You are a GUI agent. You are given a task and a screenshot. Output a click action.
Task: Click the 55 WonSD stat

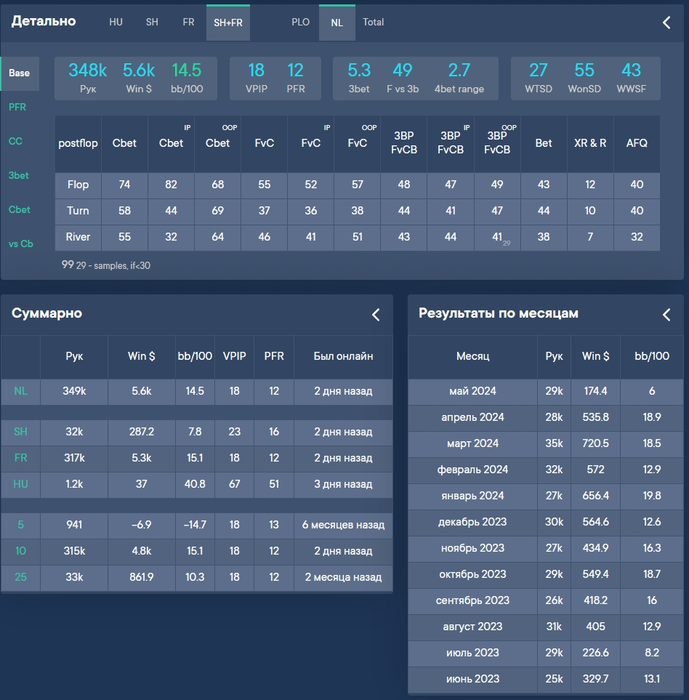(x=584, y=78)
